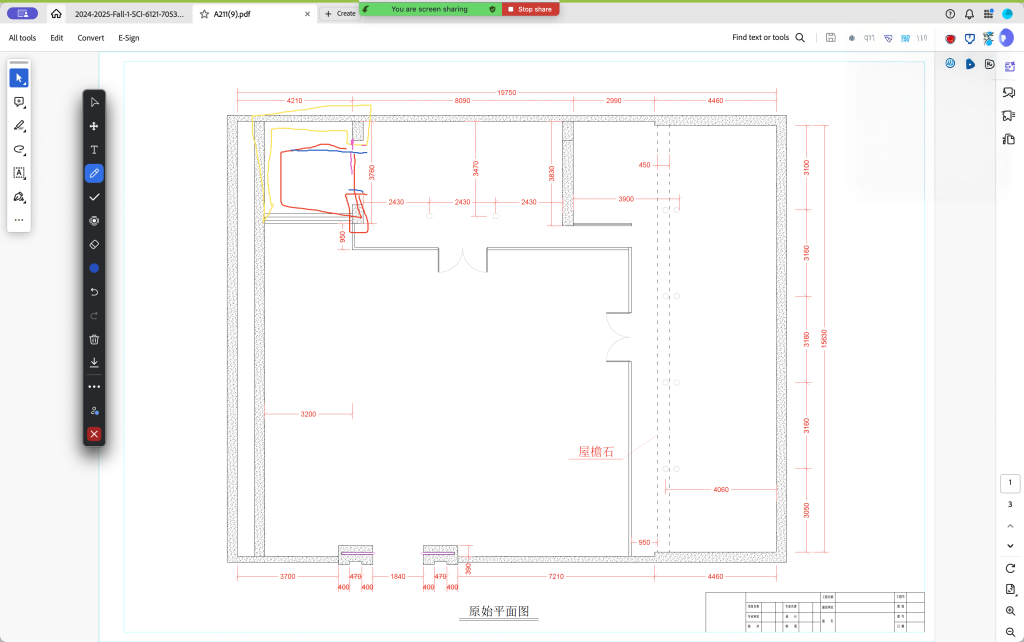
Task: Click the download icon in annotation toolbar
Action: pyautogui.click(x=94, y=362)
